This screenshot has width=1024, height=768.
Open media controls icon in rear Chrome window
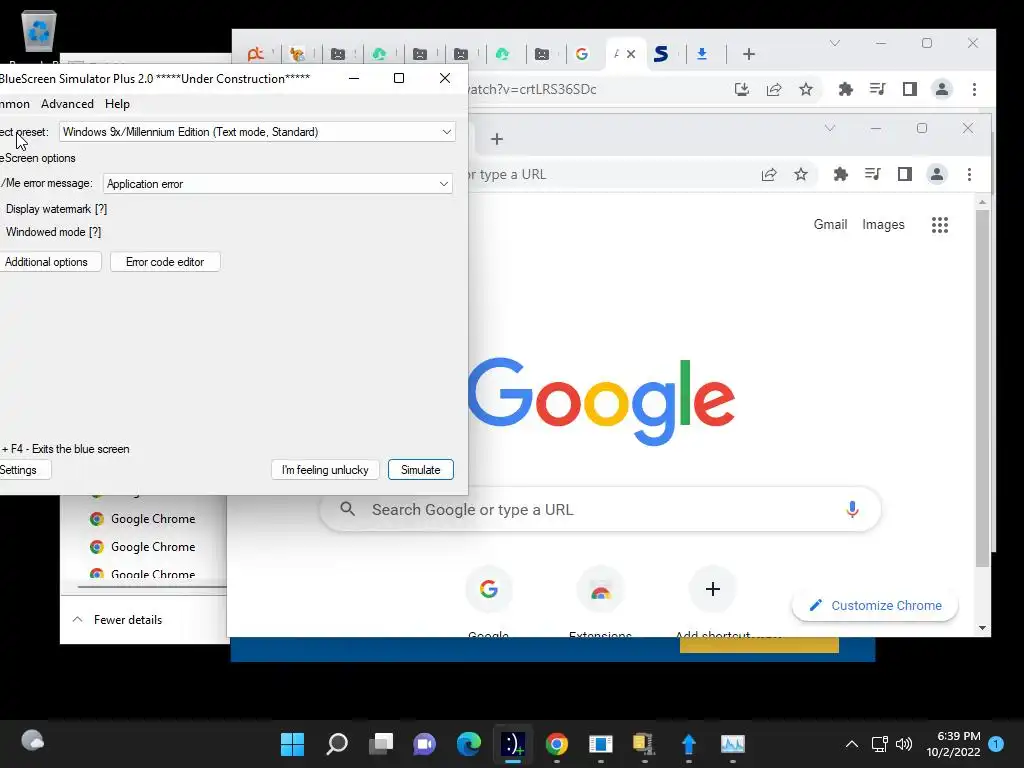[878, 89]
